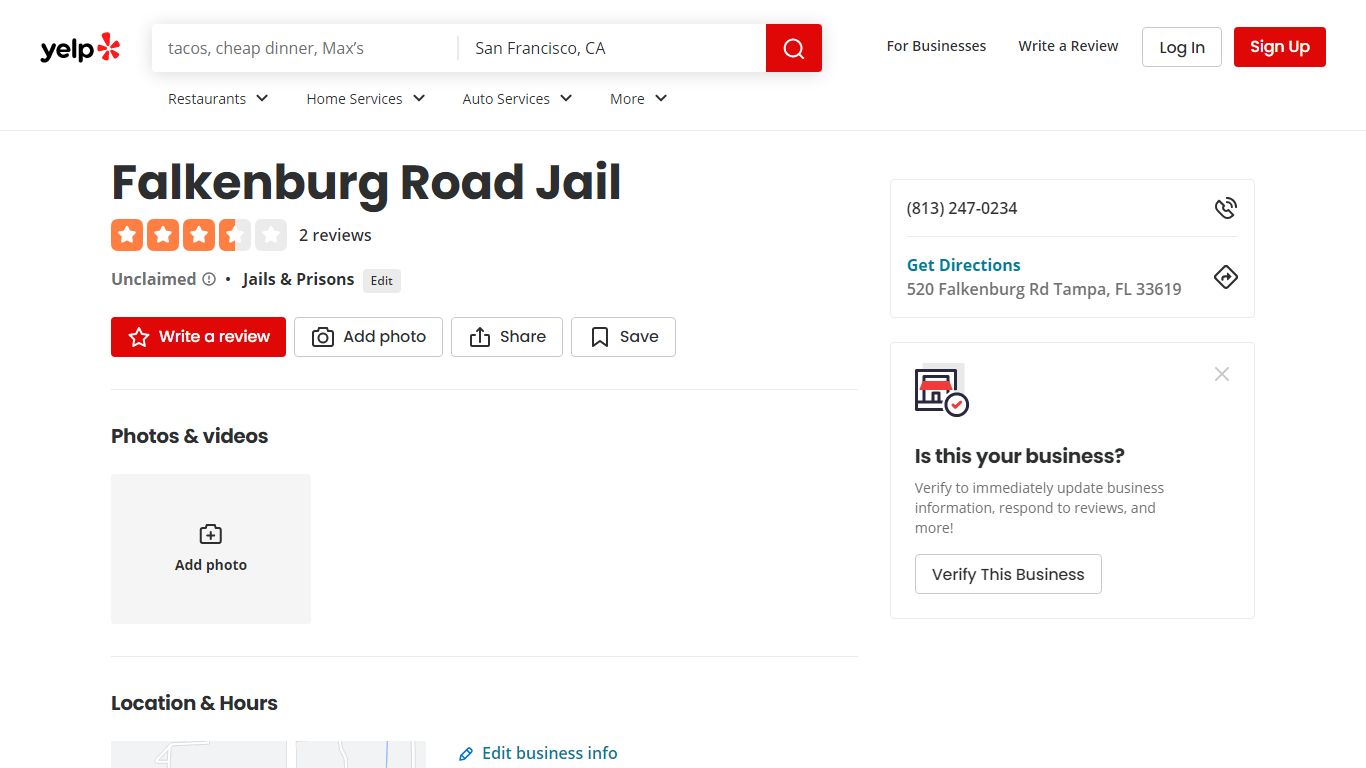Click the Unclaimed status label
Viewport: 1366px width, 768px height.
[154, 279]
